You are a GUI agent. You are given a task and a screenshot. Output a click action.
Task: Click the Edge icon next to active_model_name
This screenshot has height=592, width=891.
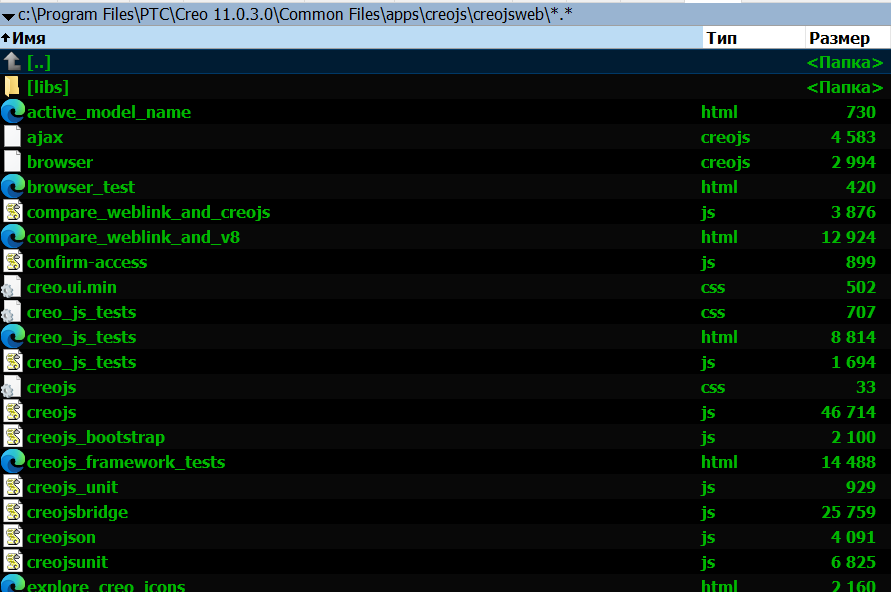click(x=13, y=112)
